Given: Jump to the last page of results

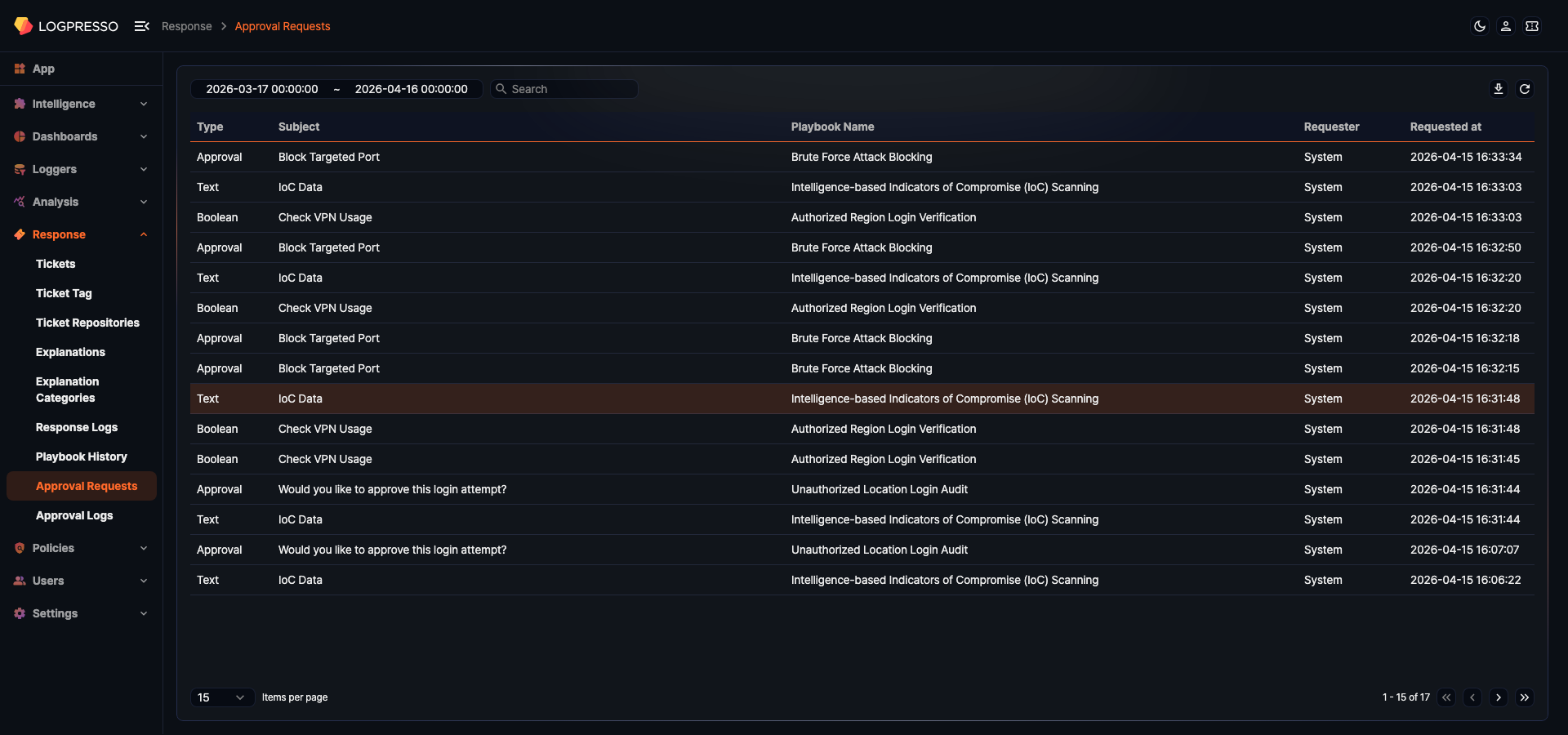Looking at the screenshot, I should pos(1525,697).
